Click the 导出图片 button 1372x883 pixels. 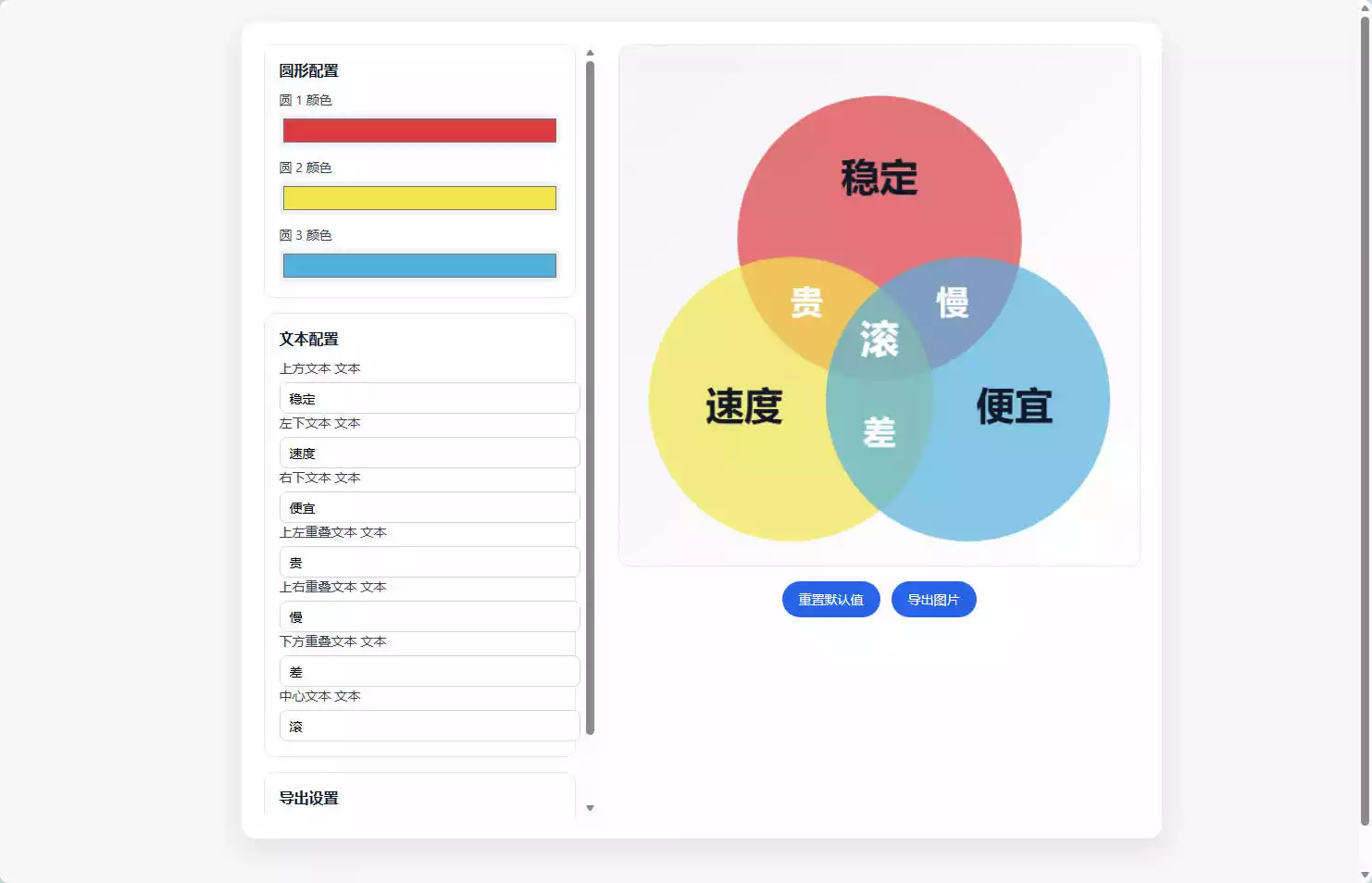point(933,600)
